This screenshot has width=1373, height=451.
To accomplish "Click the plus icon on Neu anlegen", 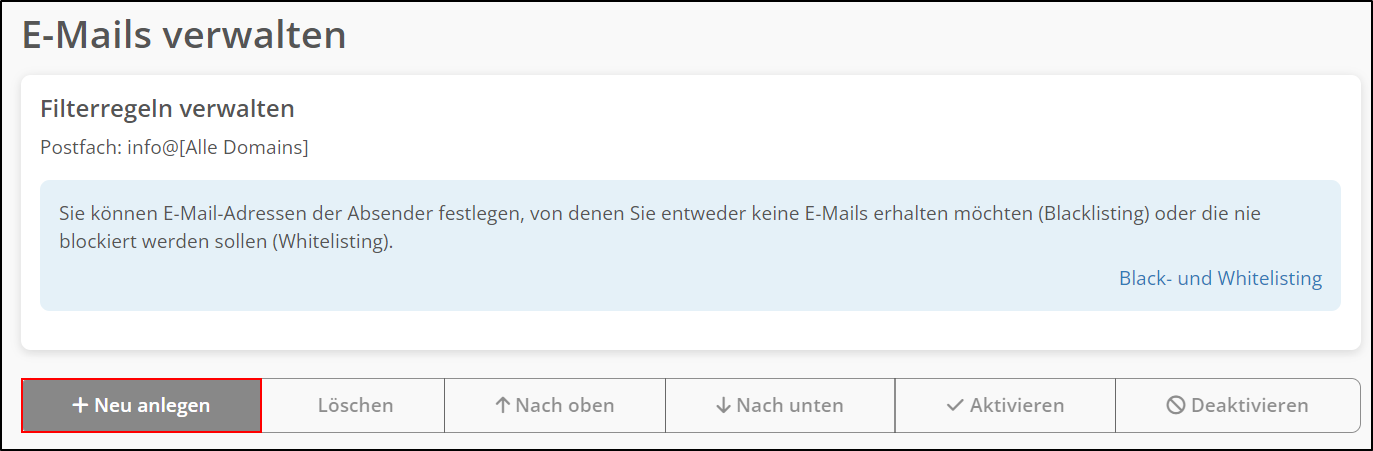I will coord(81,406).
